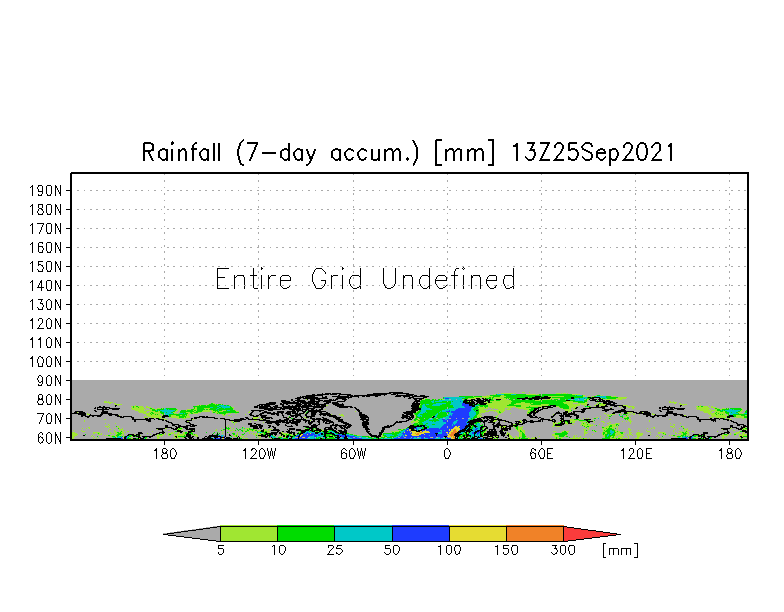Click the y-axis label '120N'
The image size is (784, 612).
(x=46, y=324)
